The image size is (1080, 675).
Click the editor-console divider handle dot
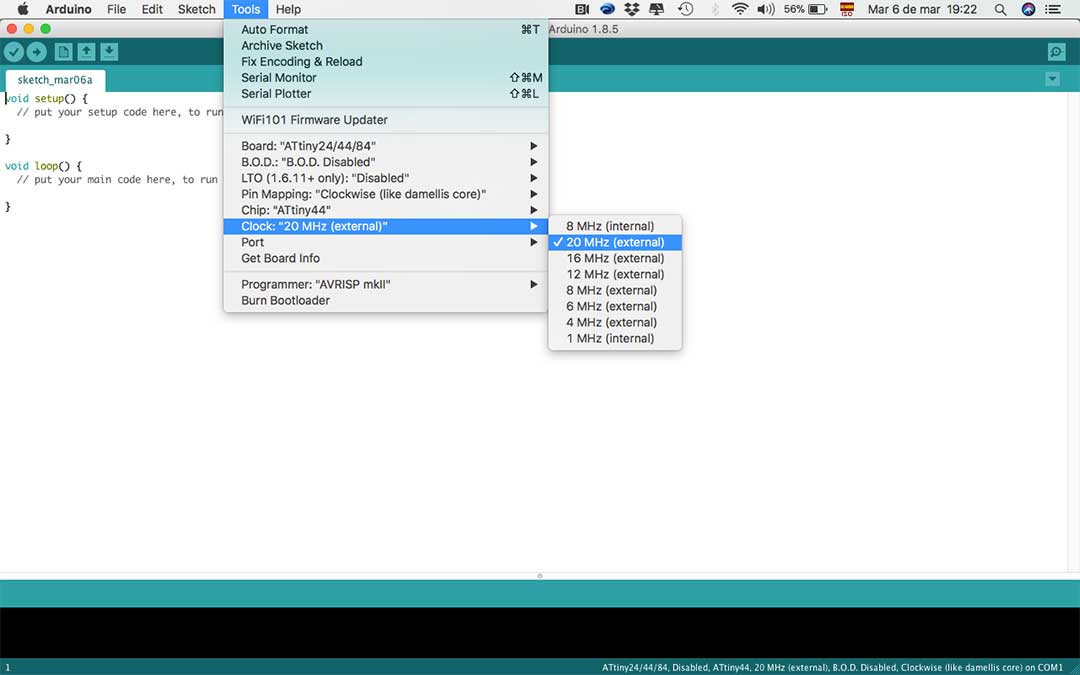540,576
